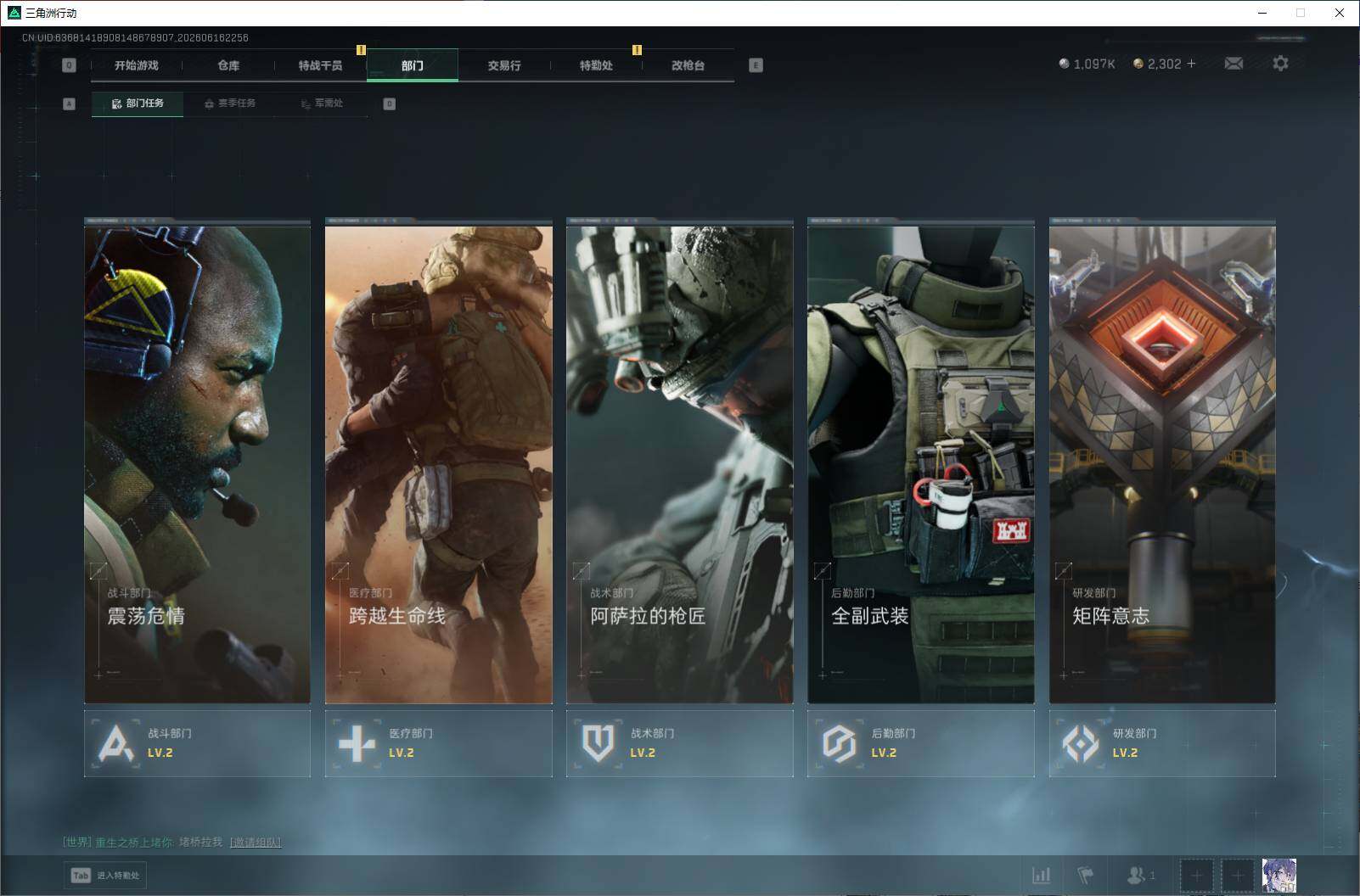
Task: Click the 2,302 currency balance
Action: tap(1157, 64)
